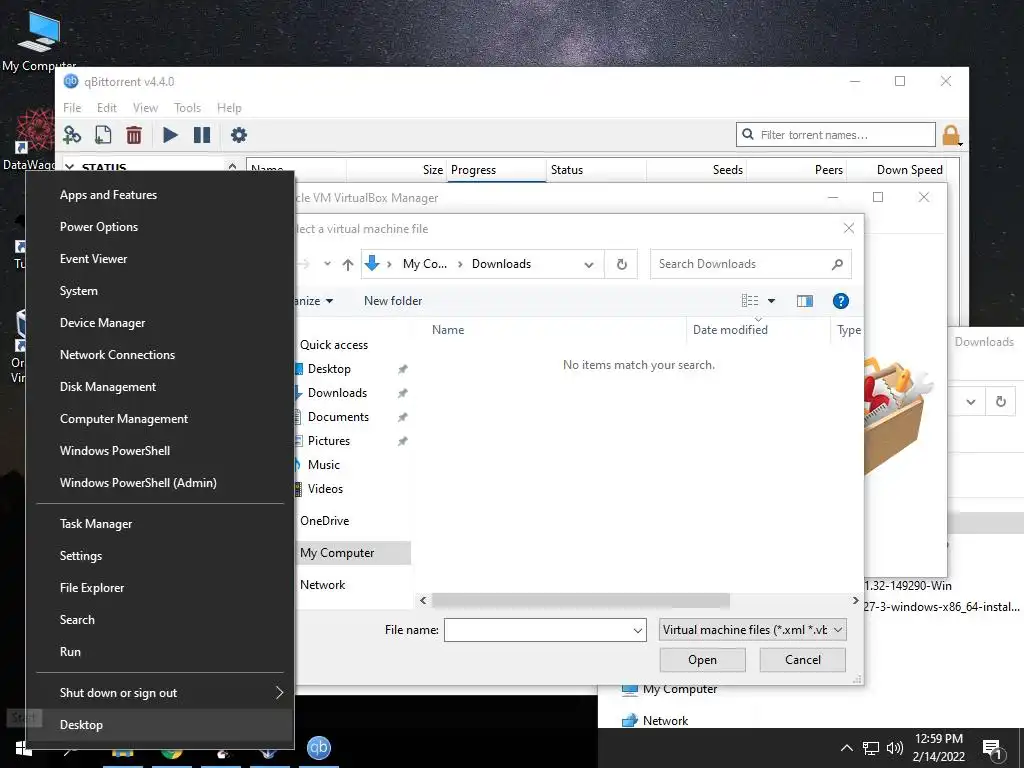Click the search magnifier in Search Downloads box
The image size is (1024, 768).
837,264
